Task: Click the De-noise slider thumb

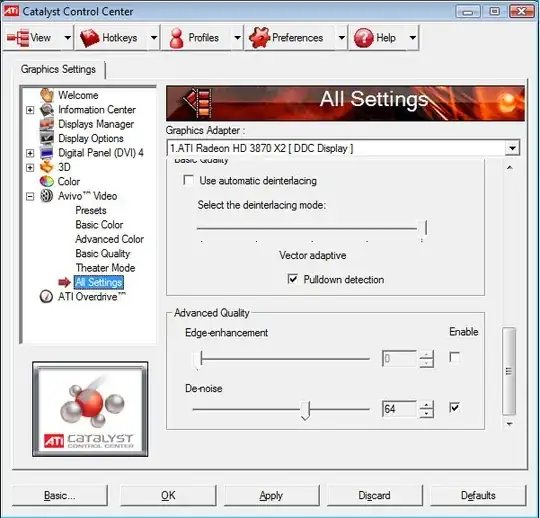Action: click(x=305, y=410)
